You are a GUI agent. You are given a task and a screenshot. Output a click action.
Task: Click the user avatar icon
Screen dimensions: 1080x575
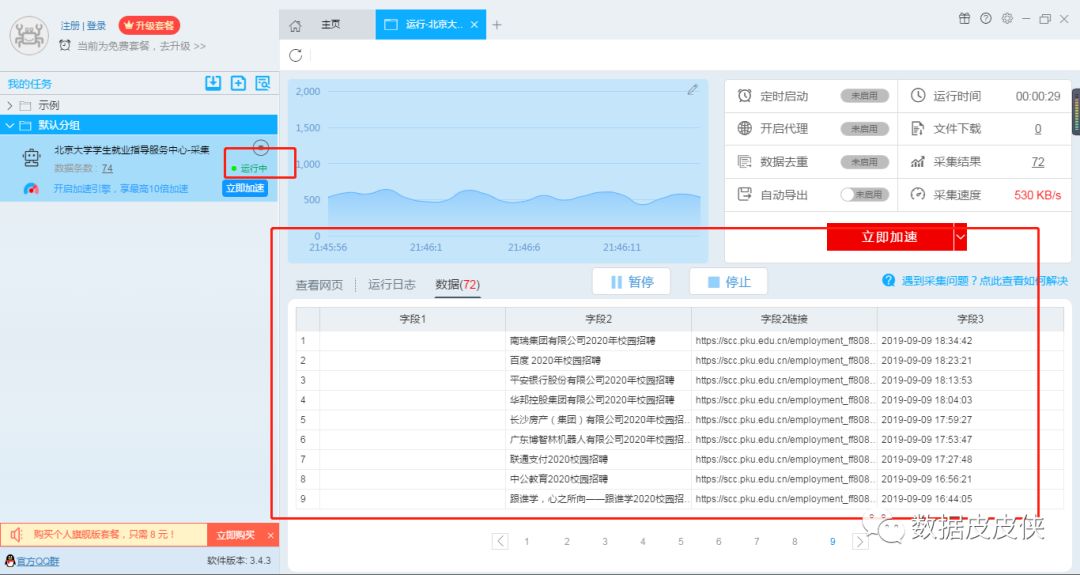coord(29,35)
